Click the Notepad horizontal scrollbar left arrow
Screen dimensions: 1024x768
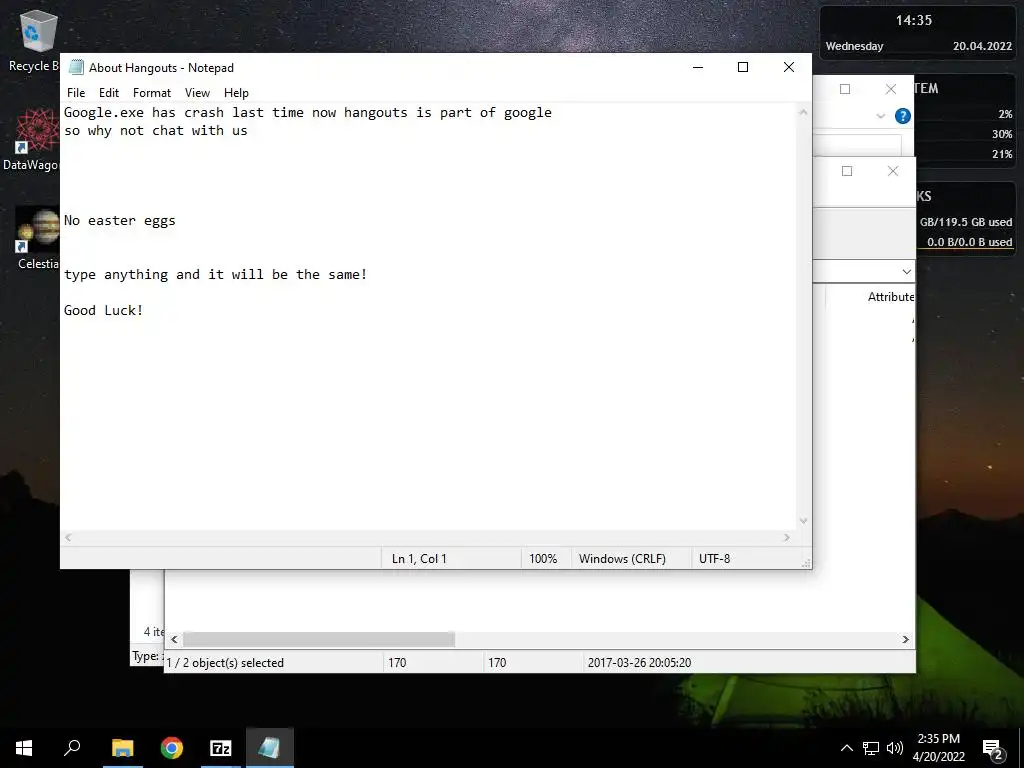(69, 537)
